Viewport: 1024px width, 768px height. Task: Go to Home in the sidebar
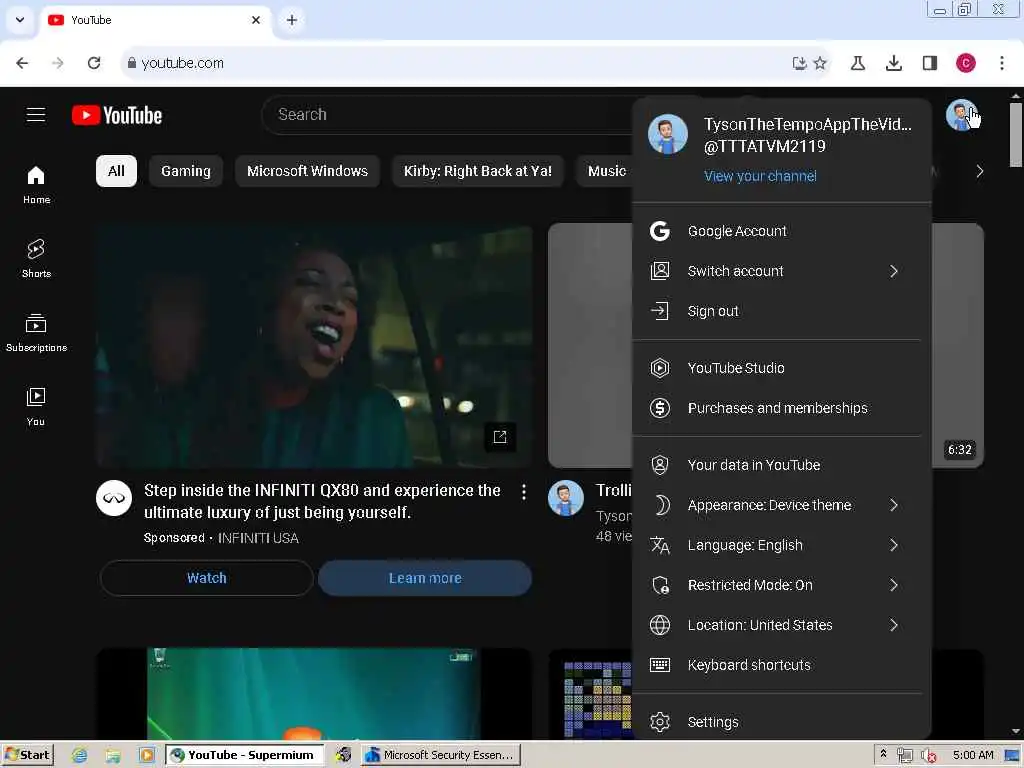click(36, 185)
